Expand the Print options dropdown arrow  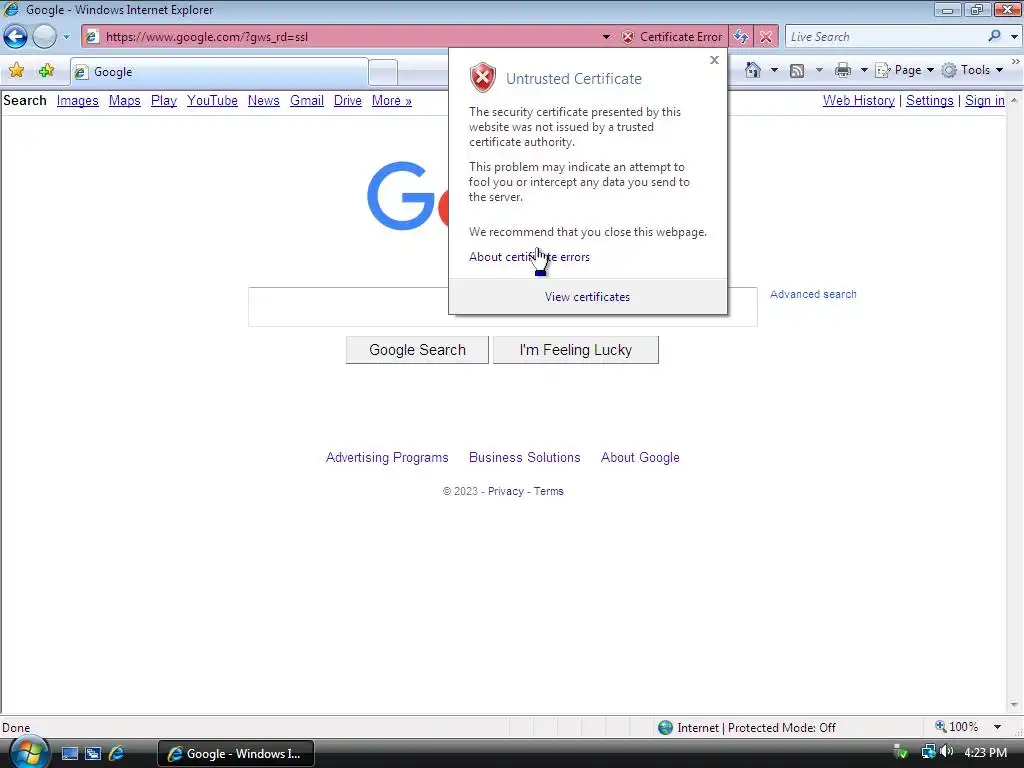863,70
